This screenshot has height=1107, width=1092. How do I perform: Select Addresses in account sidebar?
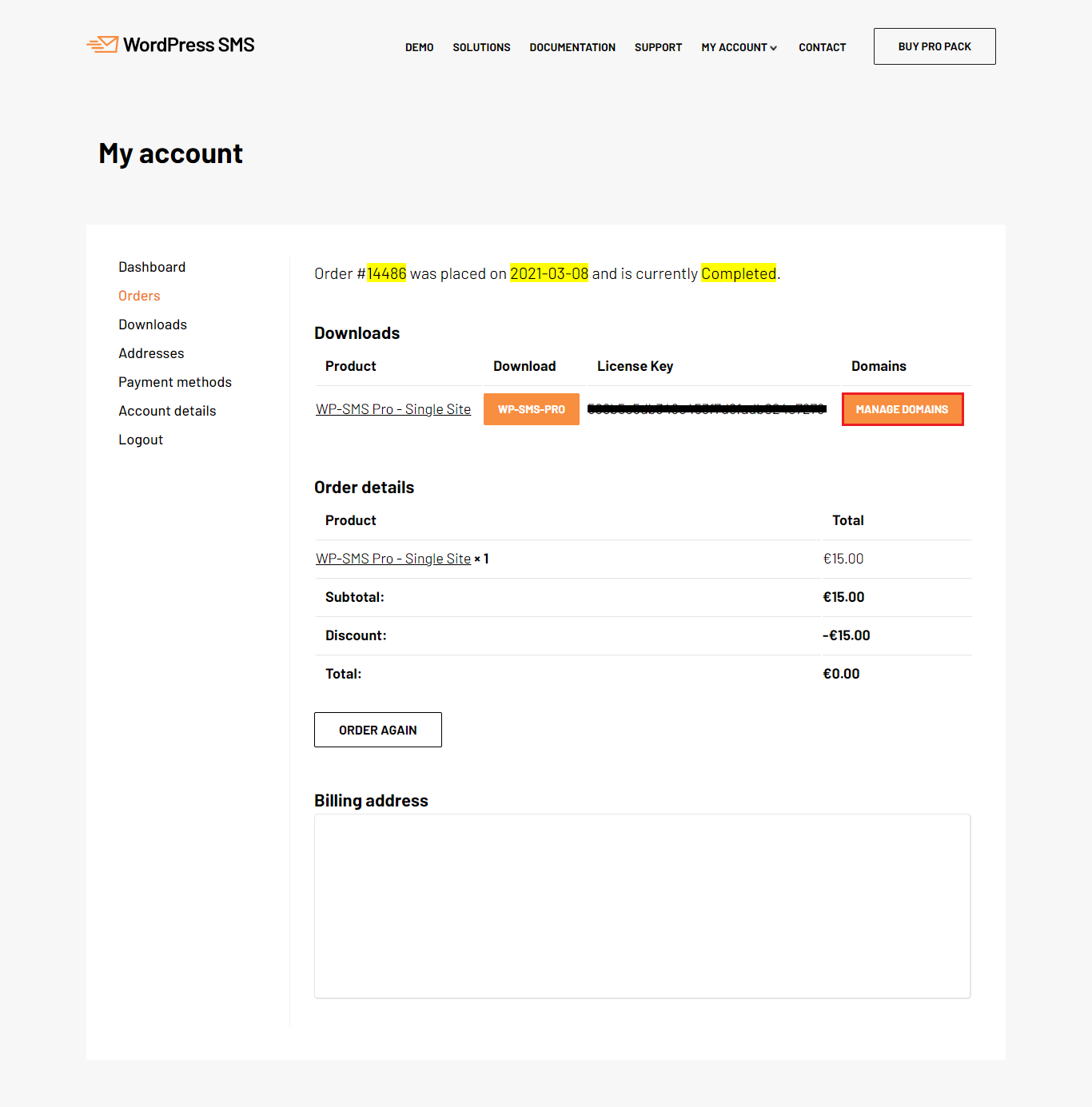151,353
